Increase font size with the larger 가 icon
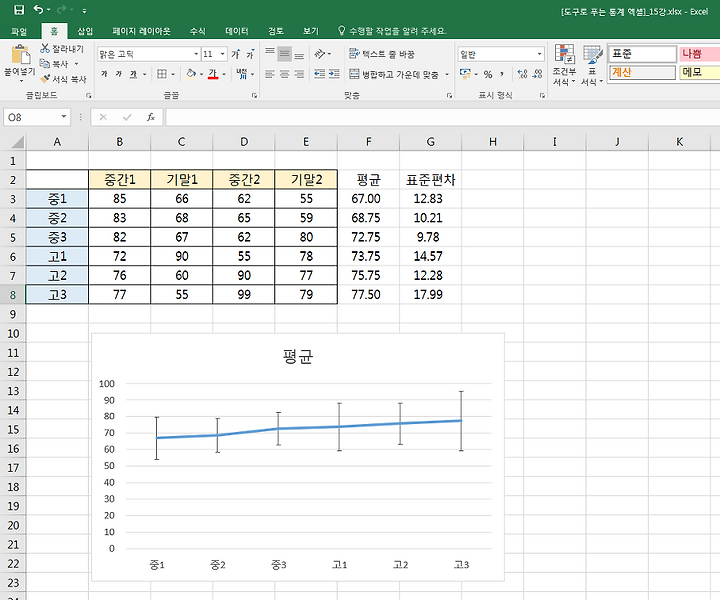Screen dimensions: 720x600 click(x=236, y=54)
